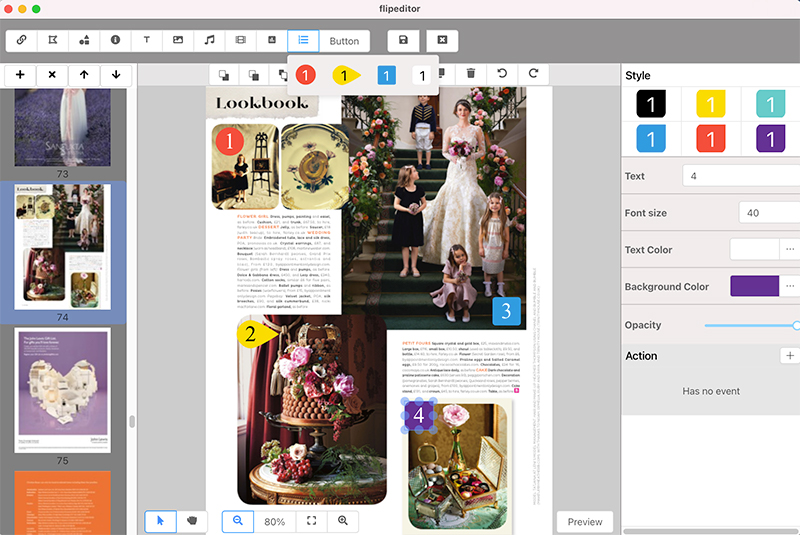
Task: Activate the pointer select tool
Action: (161, 521)
